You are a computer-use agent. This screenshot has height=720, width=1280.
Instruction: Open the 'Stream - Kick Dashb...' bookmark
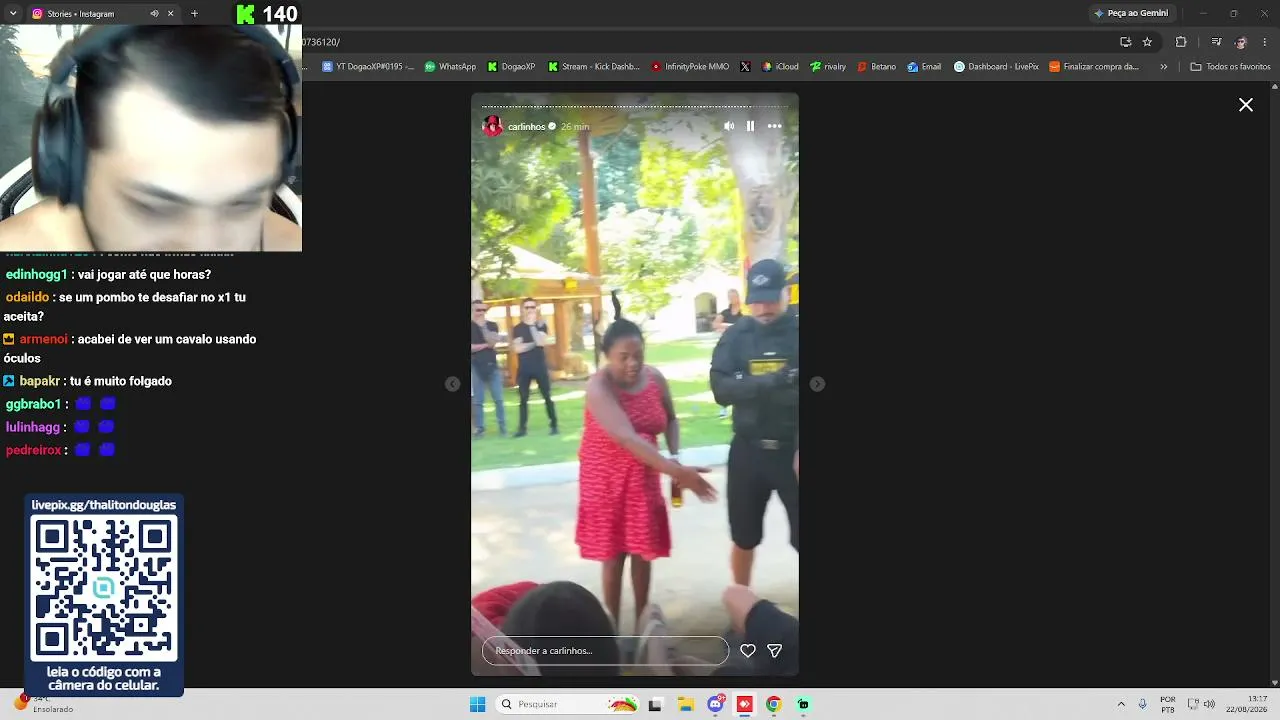tap(593, 67)
